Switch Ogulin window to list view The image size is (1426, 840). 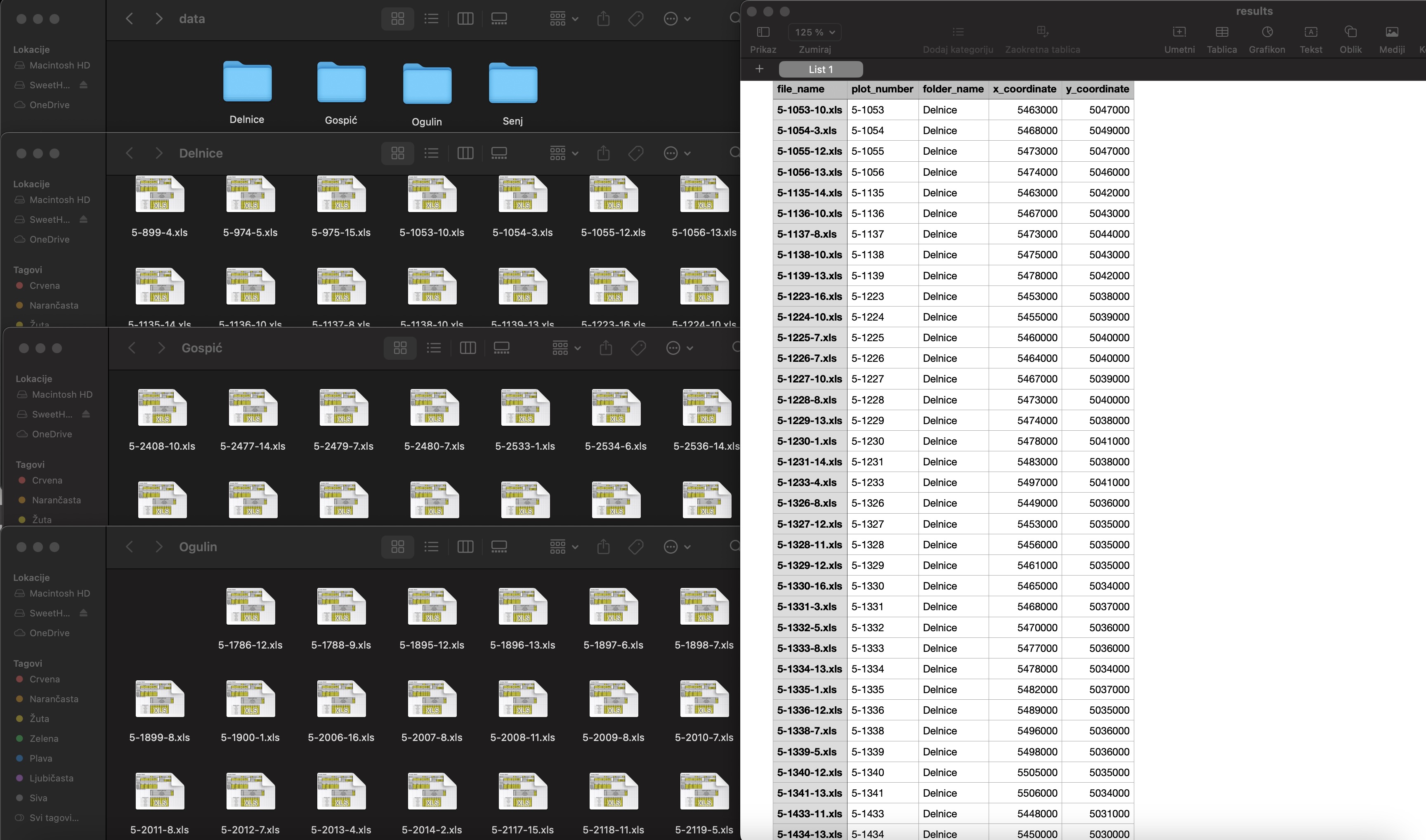point(431,547)
